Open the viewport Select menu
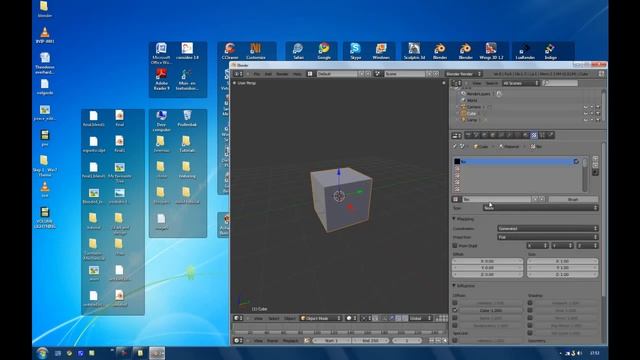The height and width of the screenshot is (360, 640). 273,318
